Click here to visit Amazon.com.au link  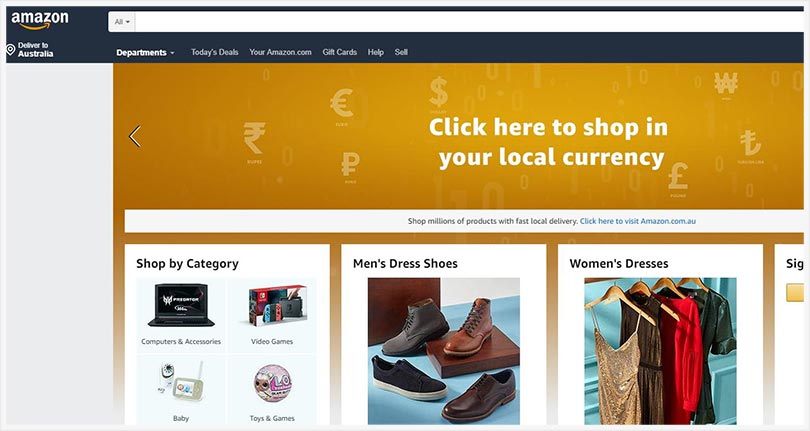637,221
